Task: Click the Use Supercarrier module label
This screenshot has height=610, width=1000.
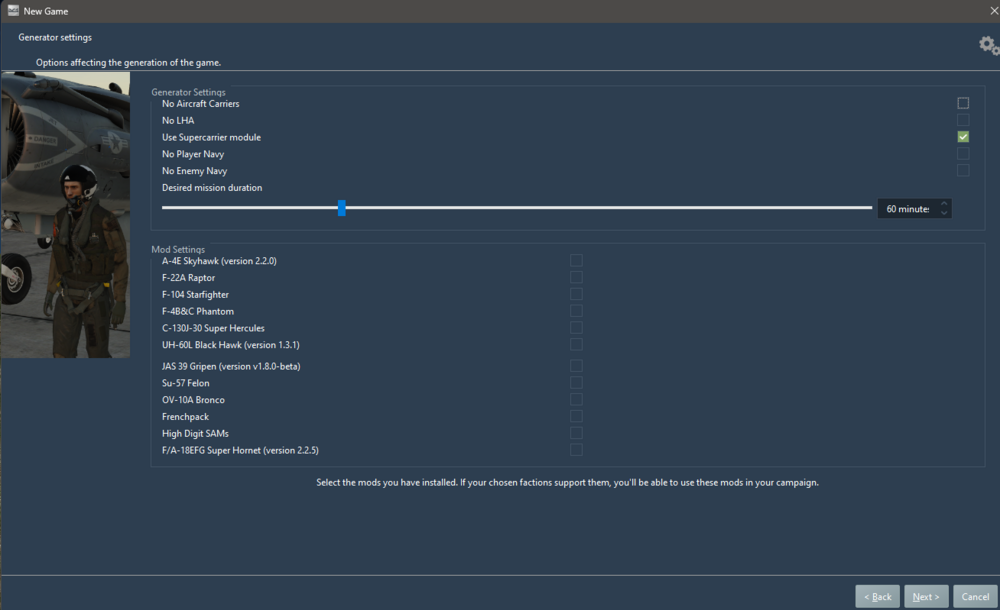Action: 211,137
